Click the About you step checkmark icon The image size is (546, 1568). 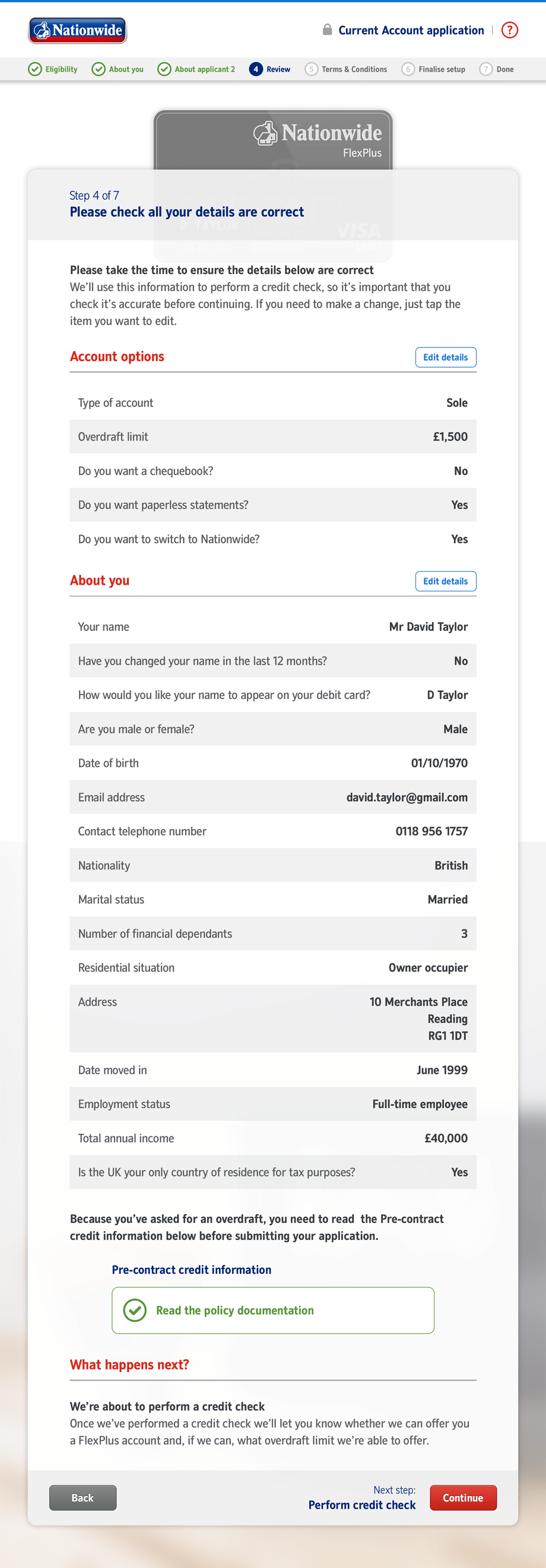pos(99,69)
